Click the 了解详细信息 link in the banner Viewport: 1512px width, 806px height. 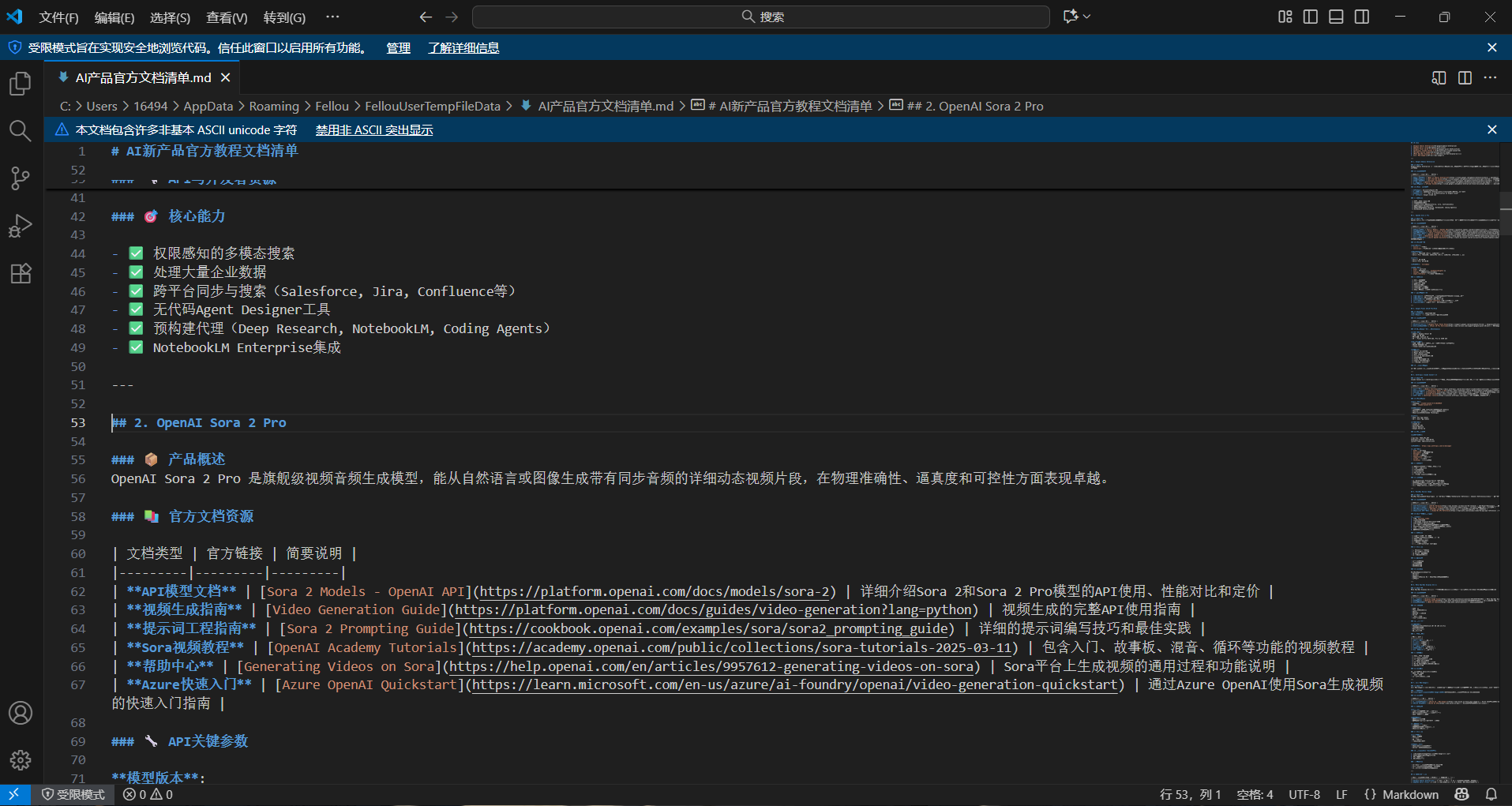coord(463,48)
